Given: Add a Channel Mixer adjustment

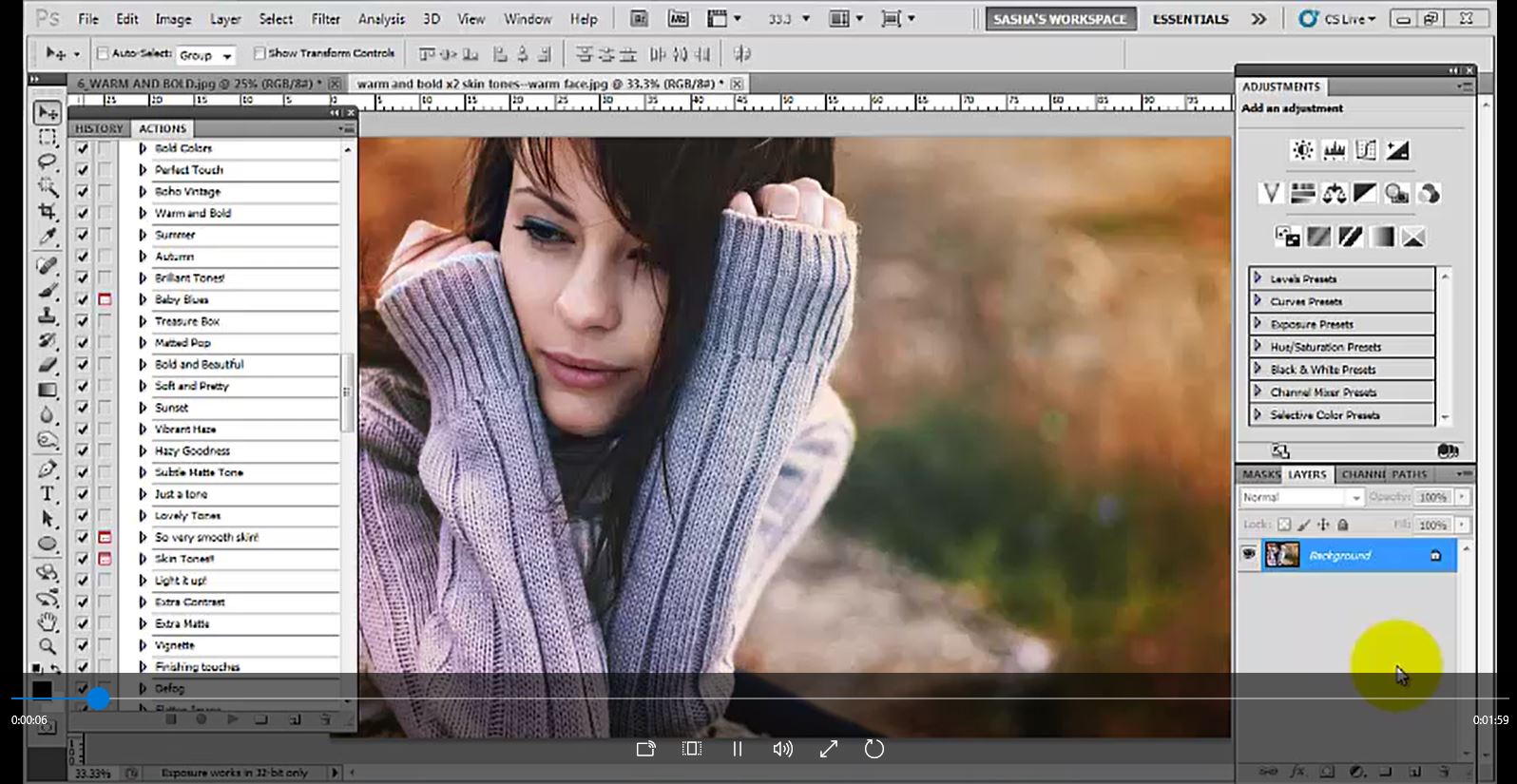Looking at the screenshot, I should (x=1428, y=194).
